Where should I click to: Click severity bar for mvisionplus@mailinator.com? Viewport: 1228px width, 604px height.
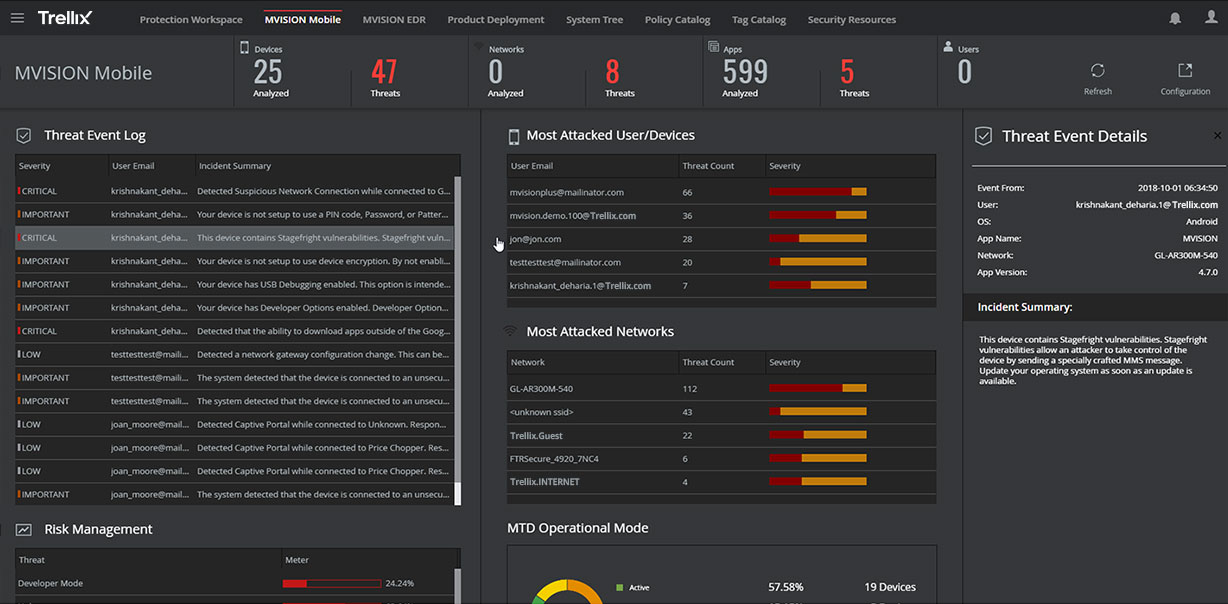click(818, 191)
